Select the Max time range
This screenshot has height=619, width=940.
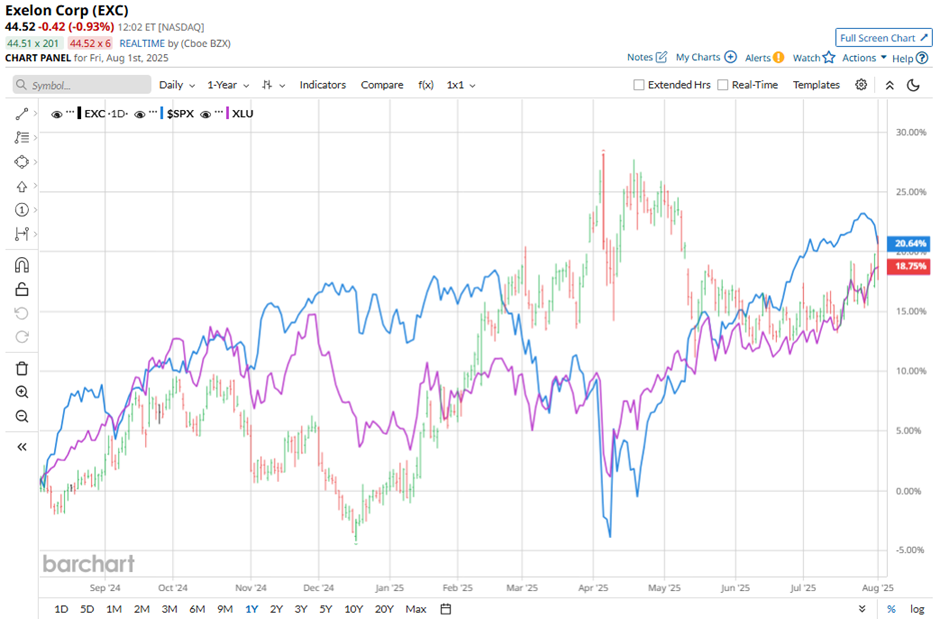(415, 609)
